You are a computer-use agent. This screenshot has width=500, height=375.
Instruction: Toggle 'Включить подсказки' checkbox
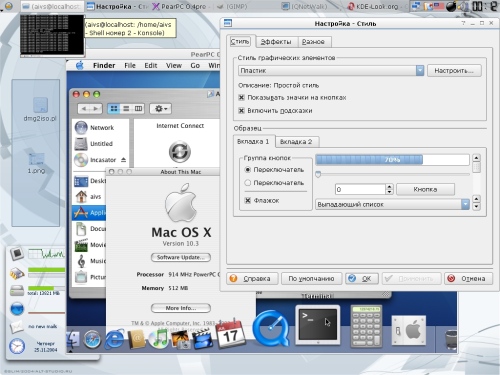coord(242,110)
